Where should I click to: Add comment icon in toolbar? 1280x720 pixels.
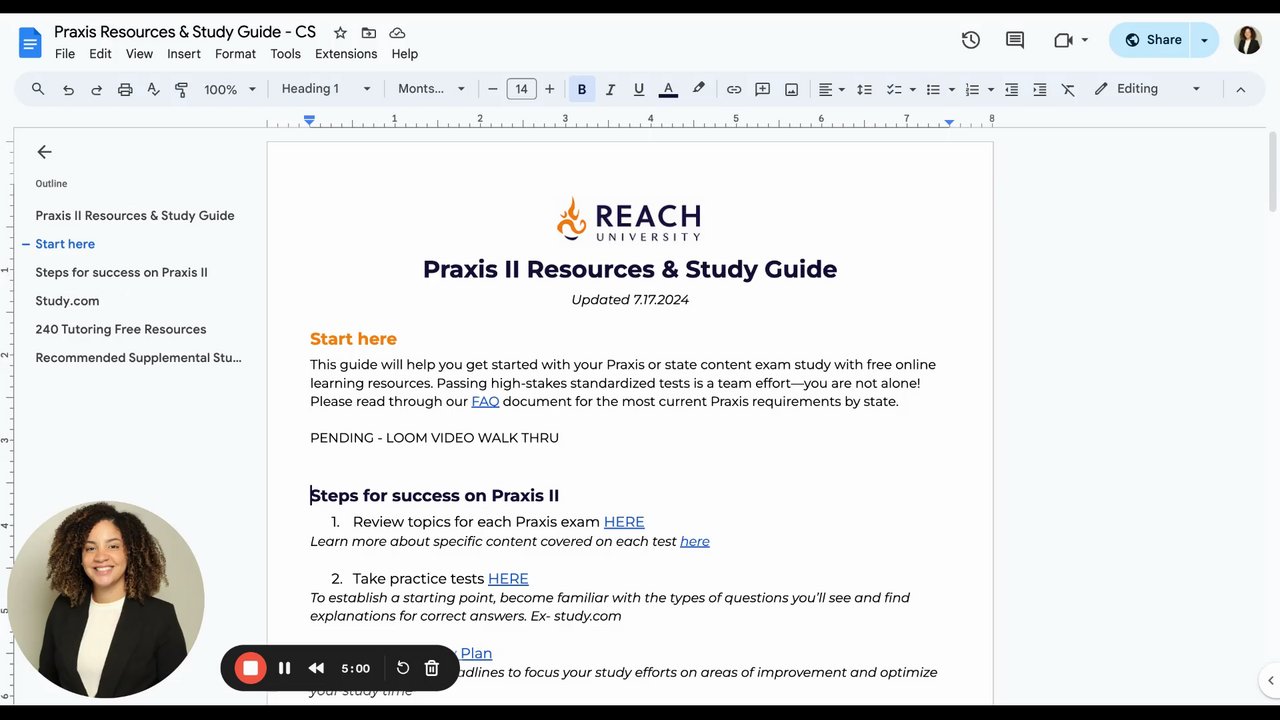763,89
